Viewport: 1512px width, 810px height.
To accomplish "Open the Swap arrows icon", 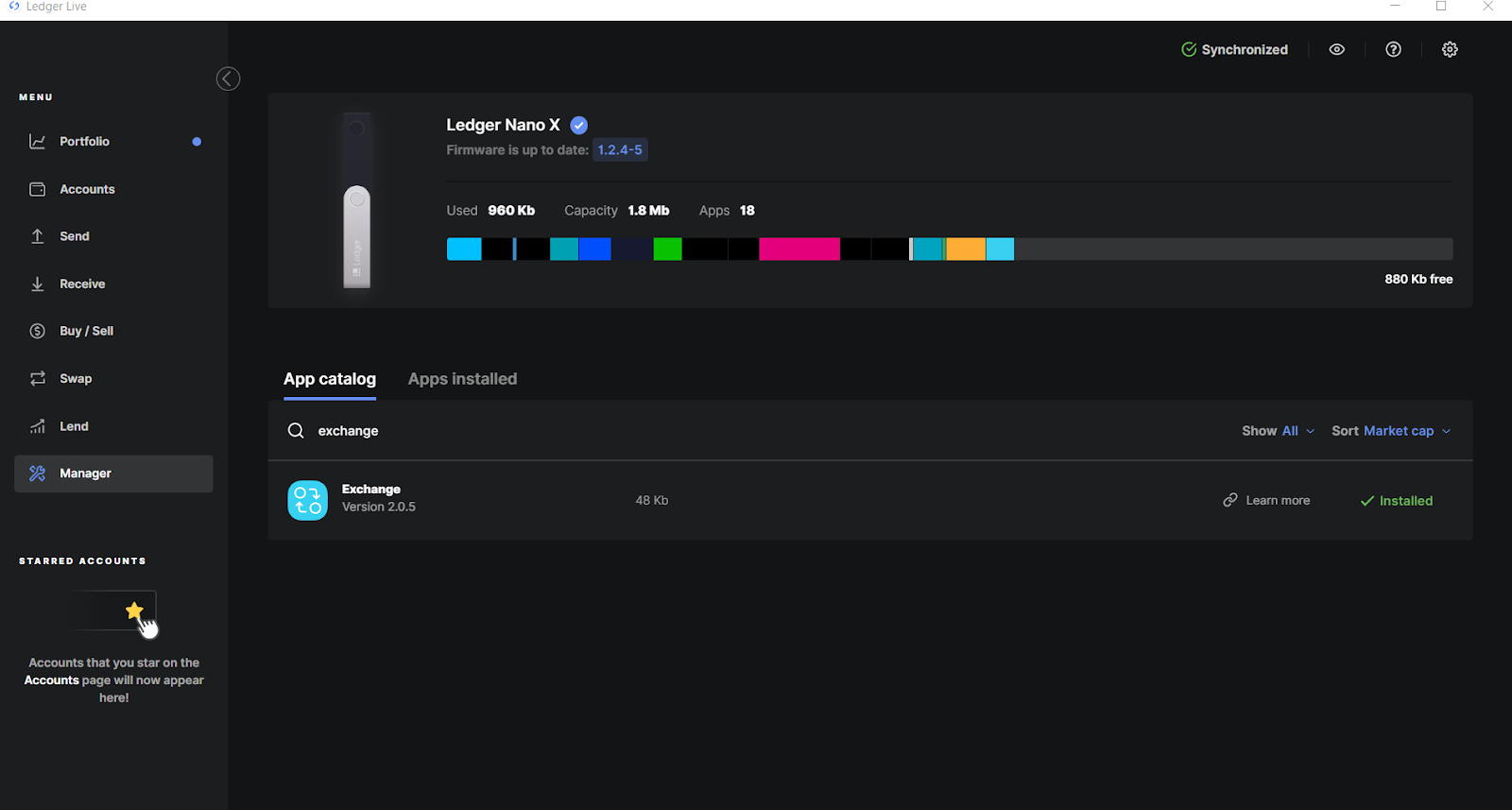I will [x=38, y=378].
